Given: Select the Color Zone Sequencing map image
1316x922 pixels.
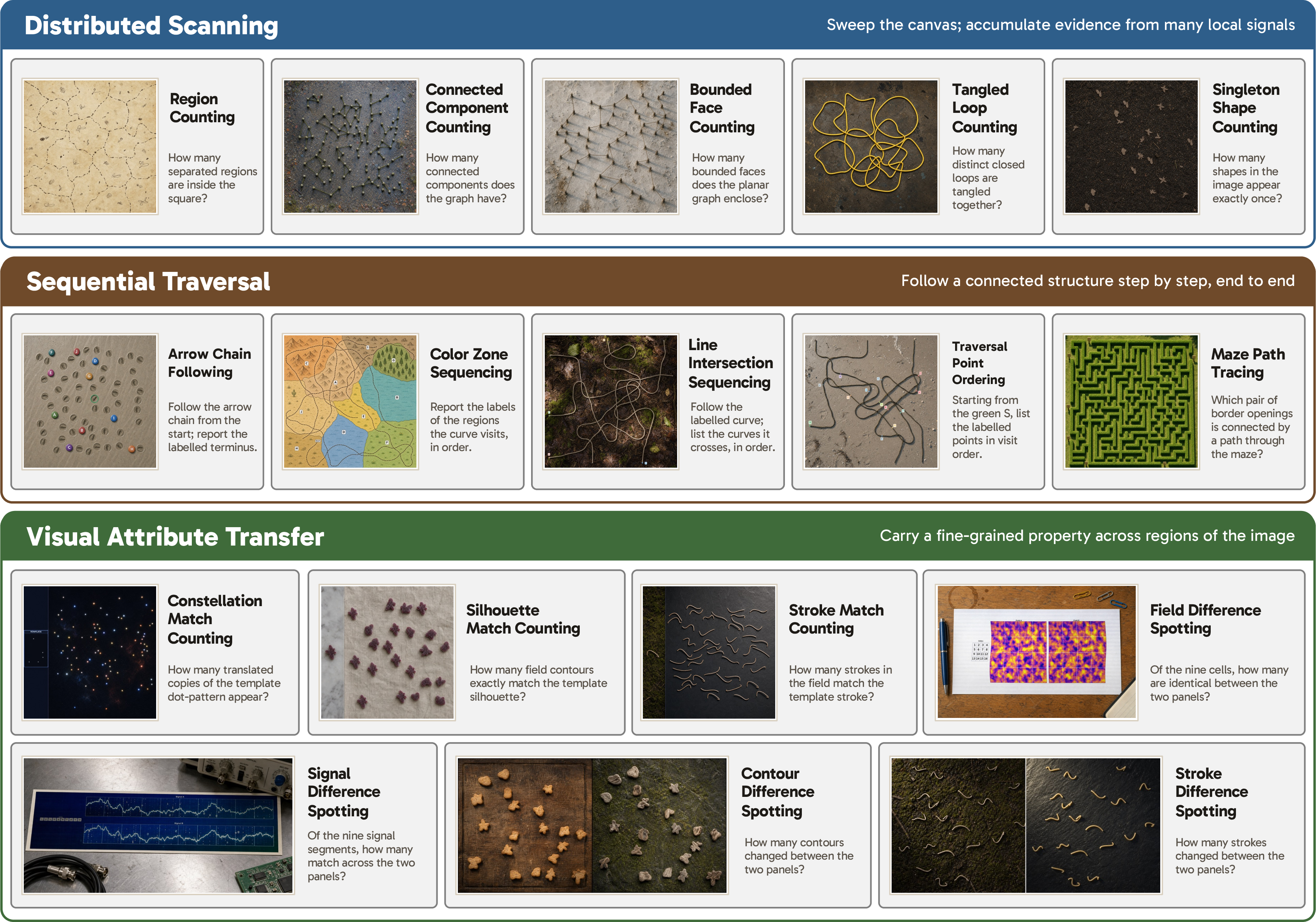Looking at the screenshot, I should click(350, 402).
